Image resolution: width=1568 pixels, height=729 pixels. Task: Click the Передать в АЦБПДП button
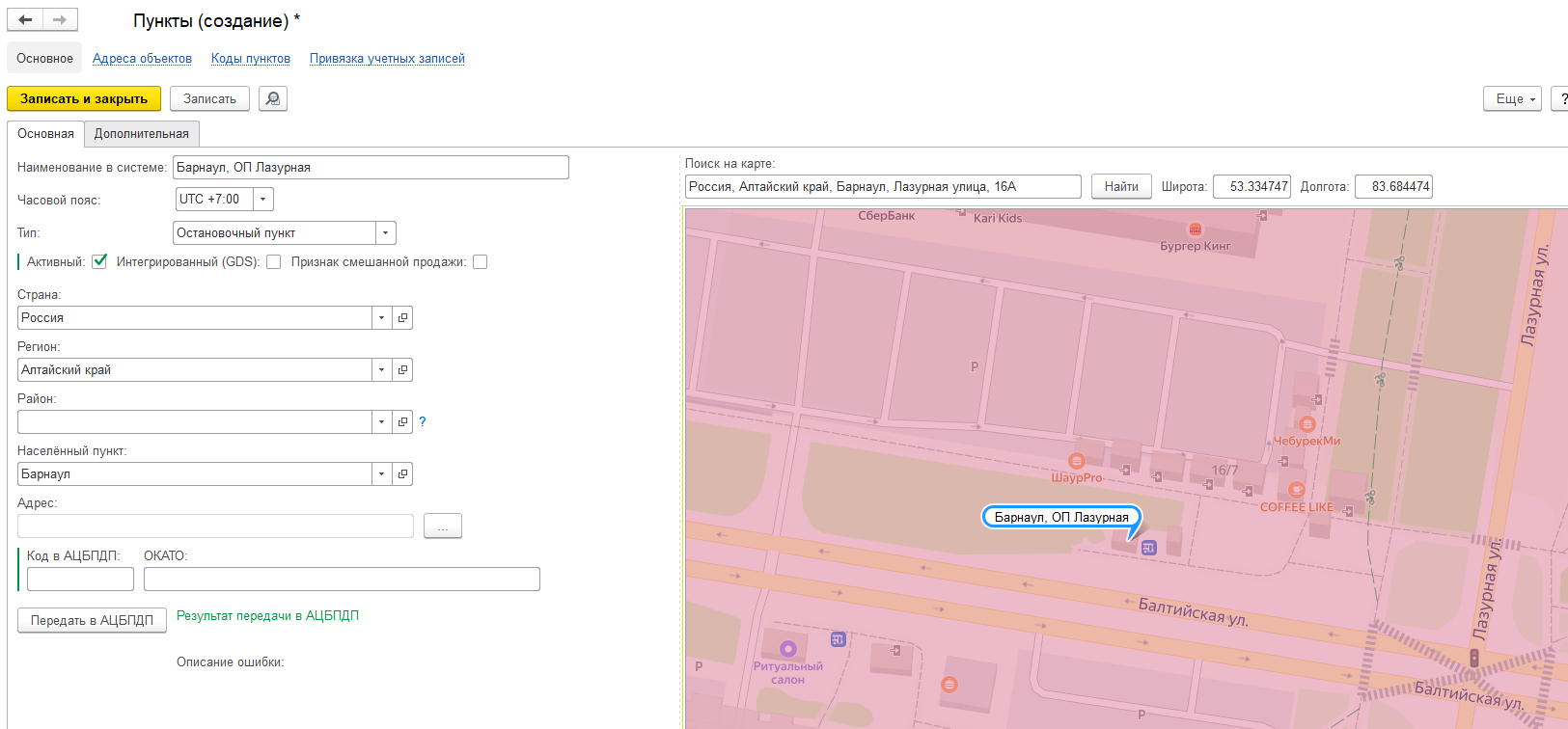click(x=92, y=620)
